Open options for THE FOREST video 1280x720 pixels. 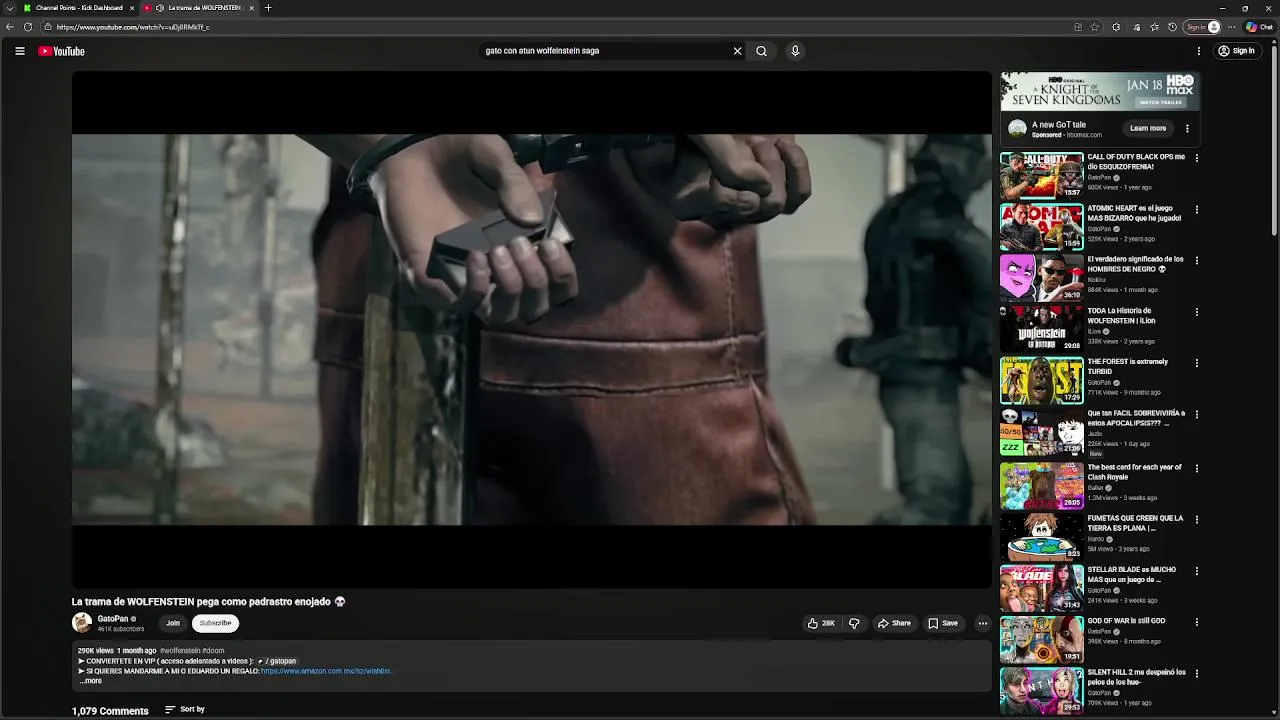pyautogui.click(x=1196, y=363)
